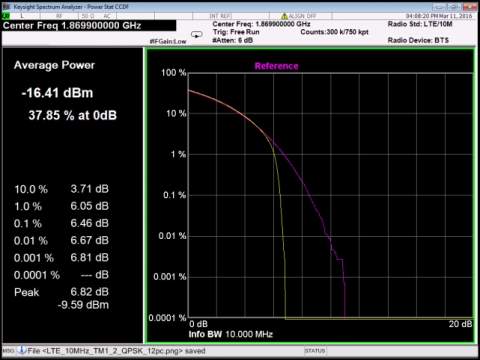This screenshot has height=360, width=480.
Task: Click the green LXI indicator at top left
Action: pos(6,16)
